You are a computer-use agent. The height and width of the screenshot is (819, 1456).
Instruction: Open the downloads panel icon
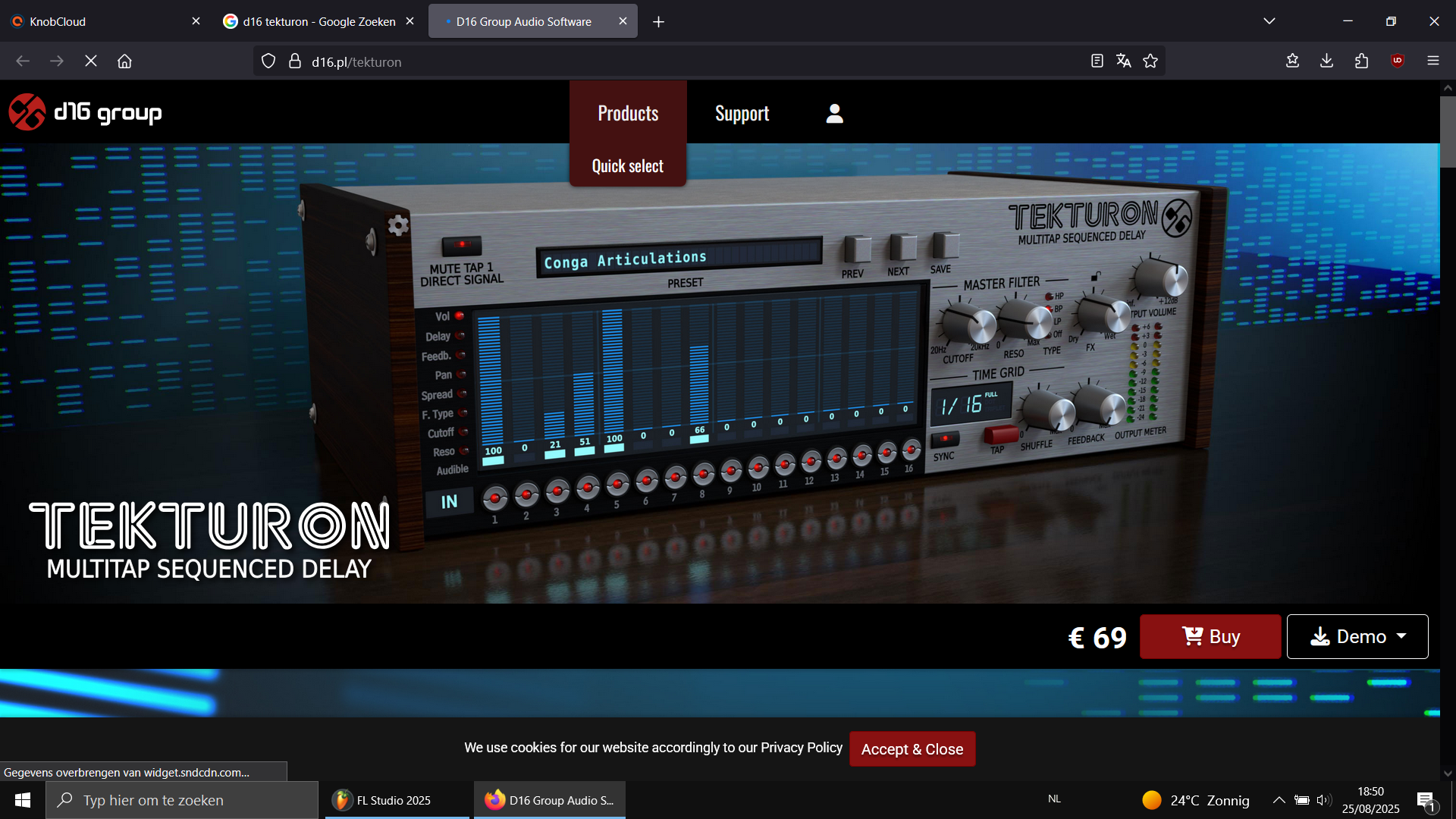pos(1327,61)
